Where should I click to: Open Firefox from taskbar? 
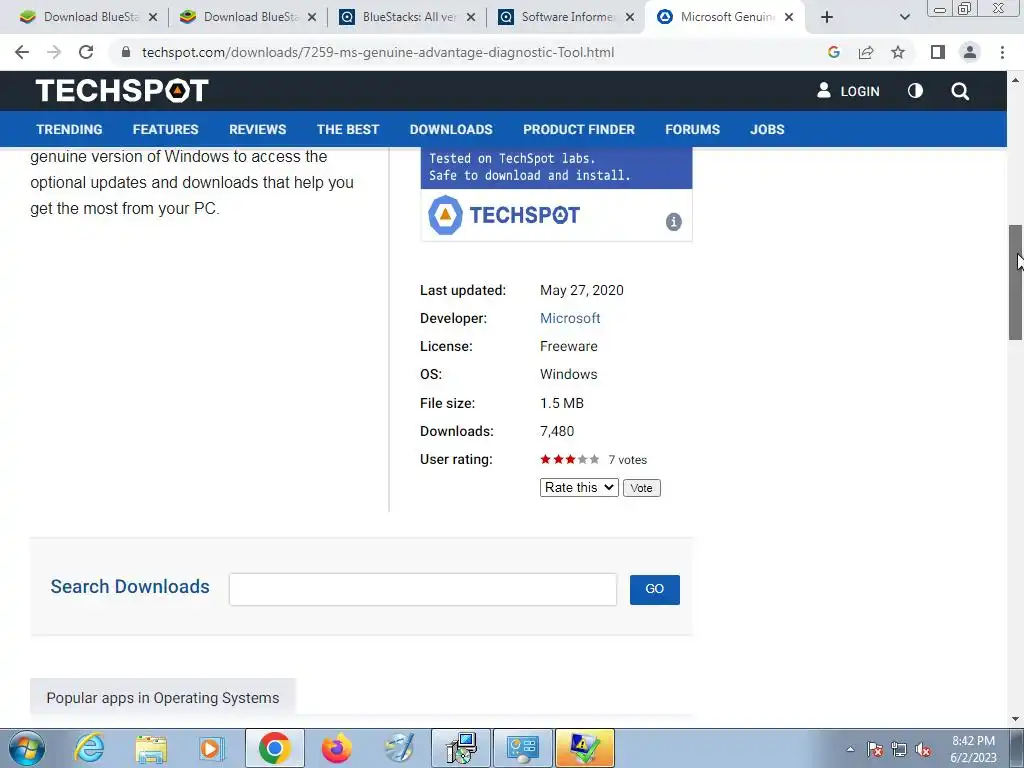click(337, 748)
